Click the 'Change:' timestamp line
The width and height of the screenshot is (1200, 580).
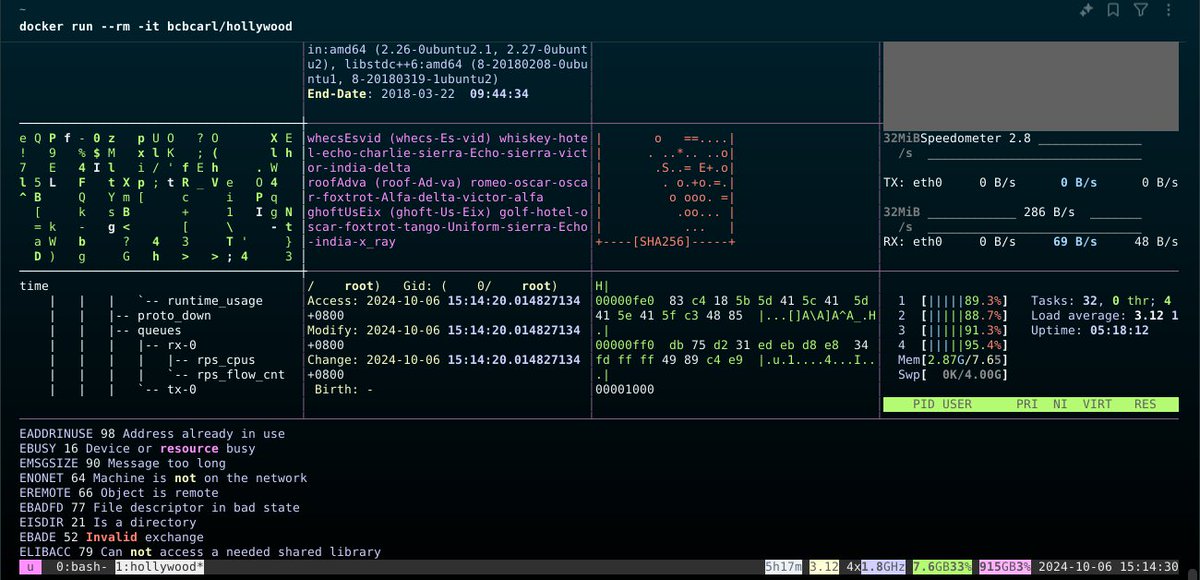(444, 360)
